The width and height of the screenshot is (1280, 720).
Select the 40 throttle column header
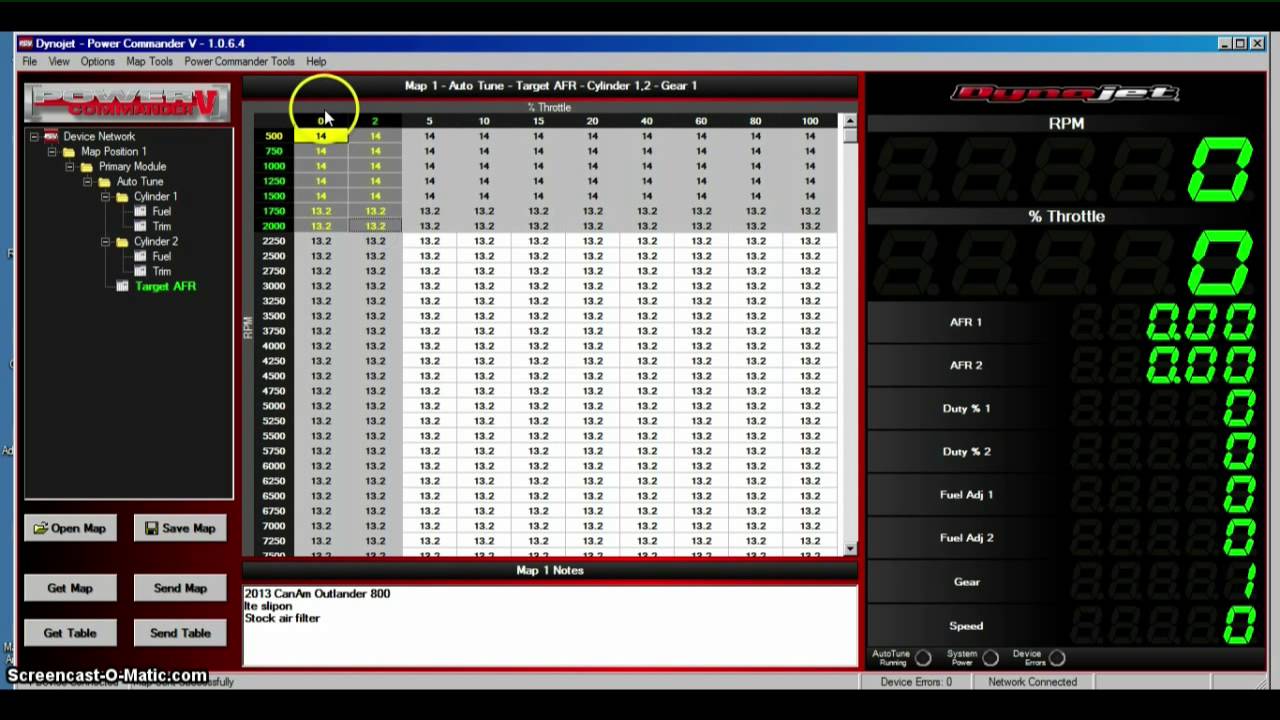tap(647, 121)
